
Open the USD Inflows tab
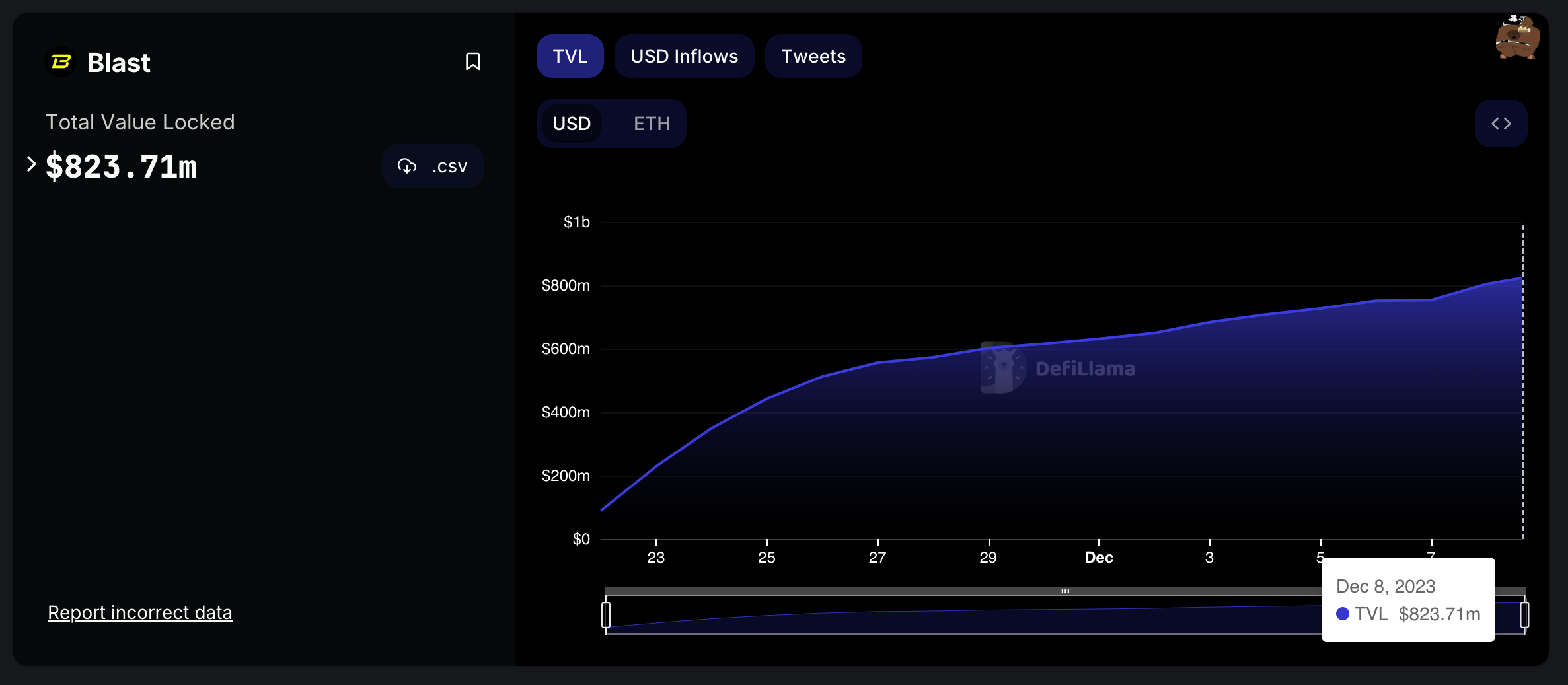684,56
